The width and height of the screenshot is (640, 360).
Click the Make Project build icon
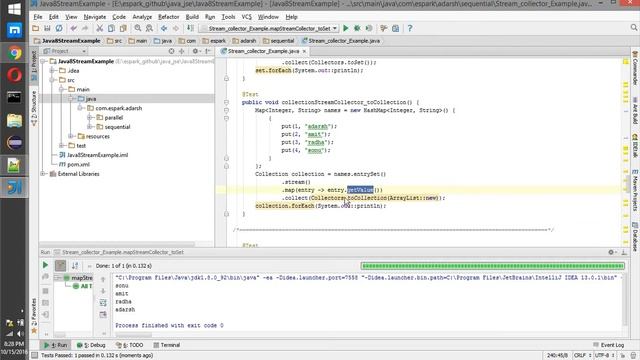[x=190, y=28]
